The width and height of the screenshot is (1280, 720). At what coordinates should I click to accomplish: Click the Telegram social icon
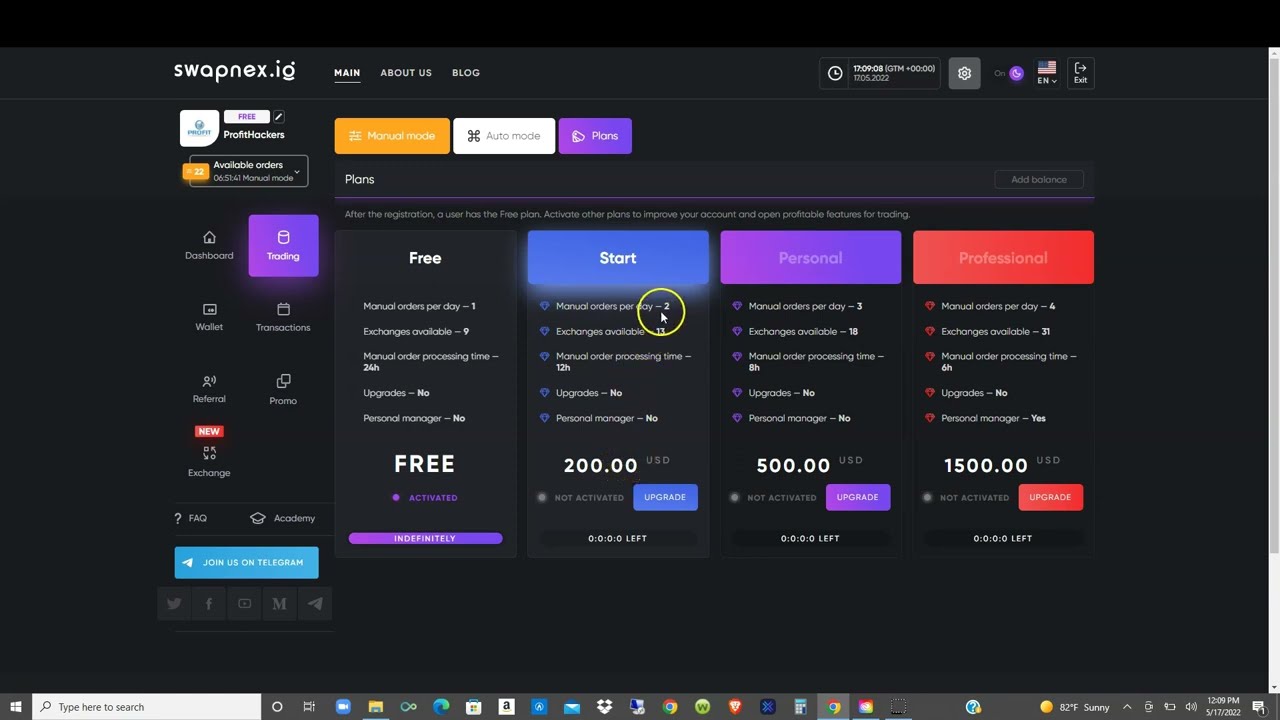point(315,603)
